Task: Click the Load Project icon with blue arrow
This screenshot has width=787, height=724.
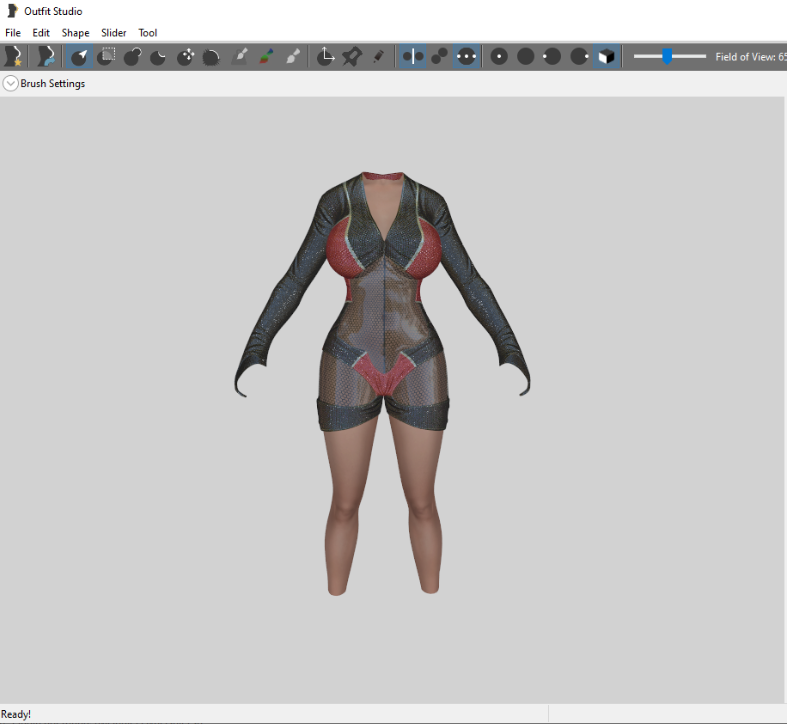Action: tap(46, 56)
